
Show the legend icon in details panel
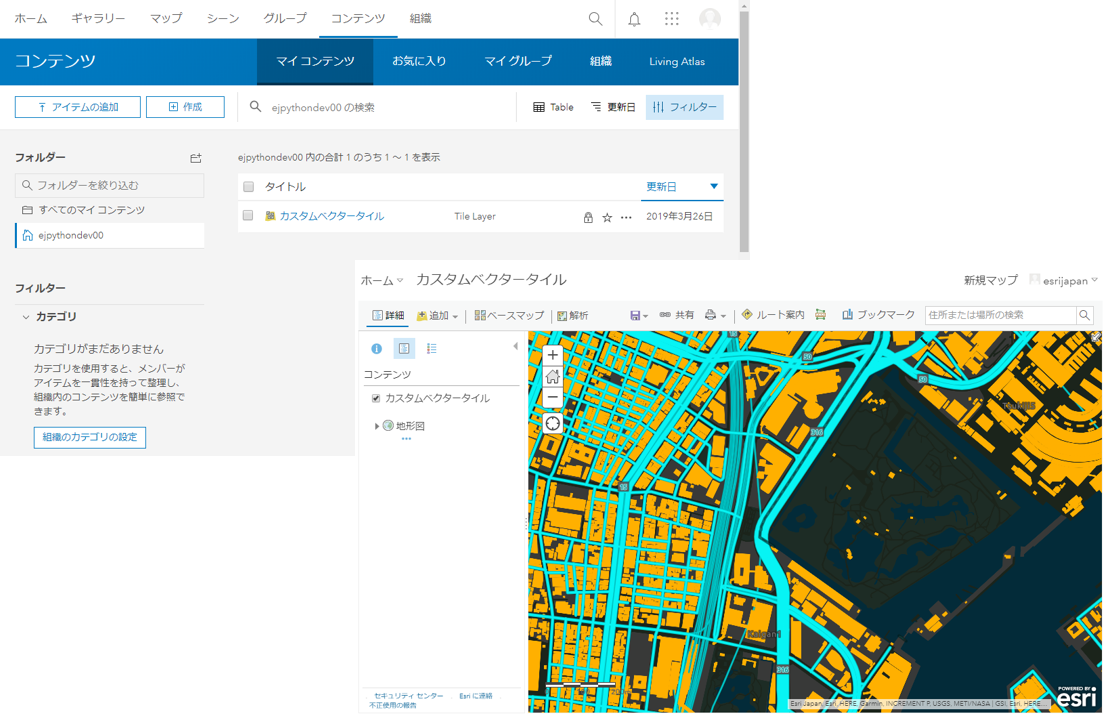[432, 348]
